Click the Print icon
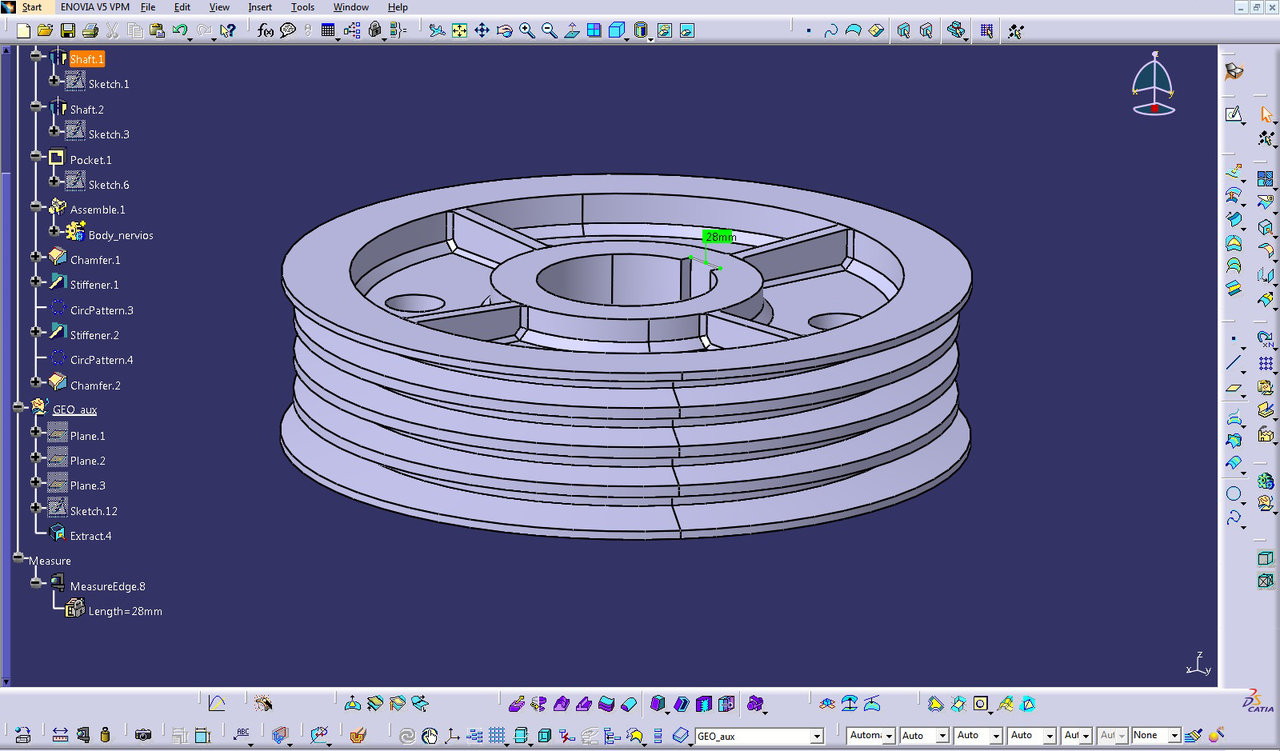 point(90,31)
